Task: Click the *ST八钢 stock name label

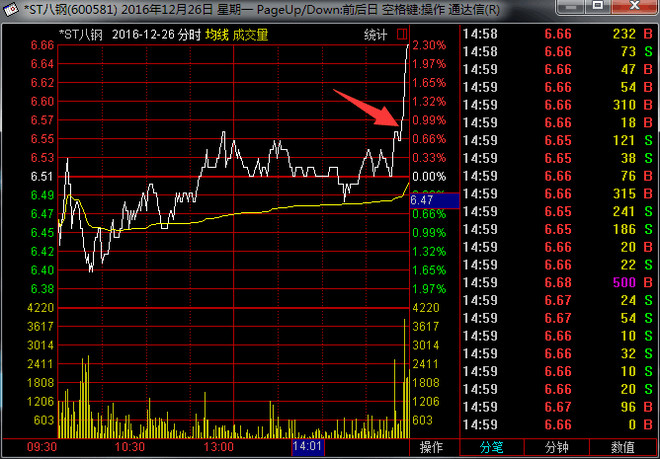Action: (81, 35)
